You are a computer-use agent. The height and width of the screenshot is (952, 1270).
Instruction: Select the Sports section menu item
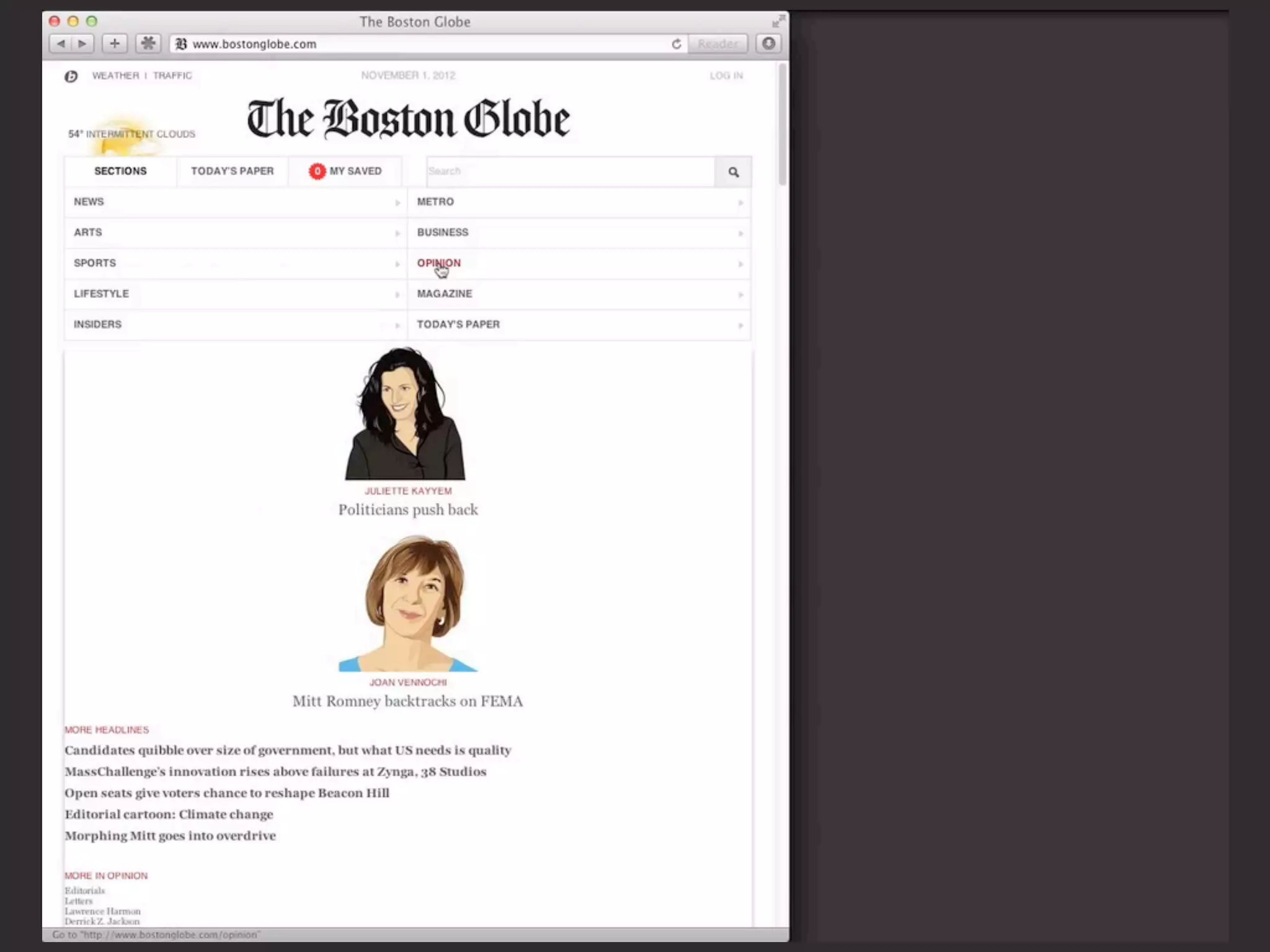coord(95,263)
